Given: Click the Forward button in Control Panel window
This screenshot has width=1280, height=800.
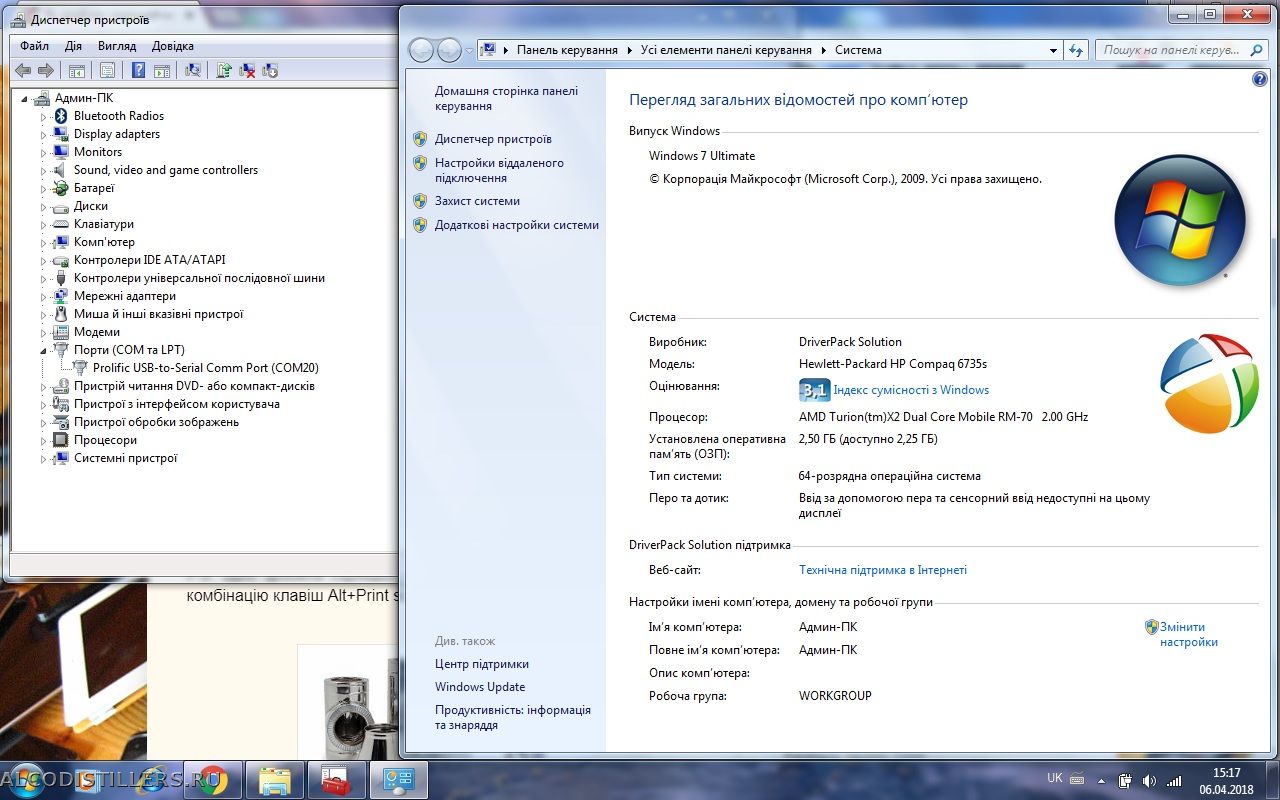Looking at the screenshot, I should tap(449, 50).
